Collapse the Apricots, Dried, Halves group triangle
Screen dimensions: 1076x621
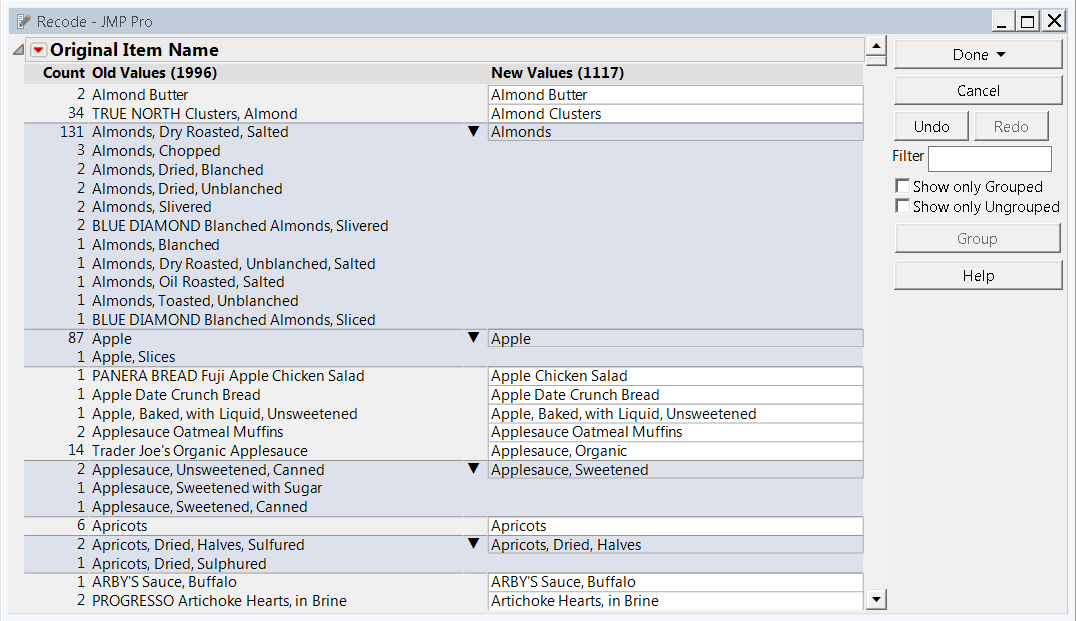(474, 545)
